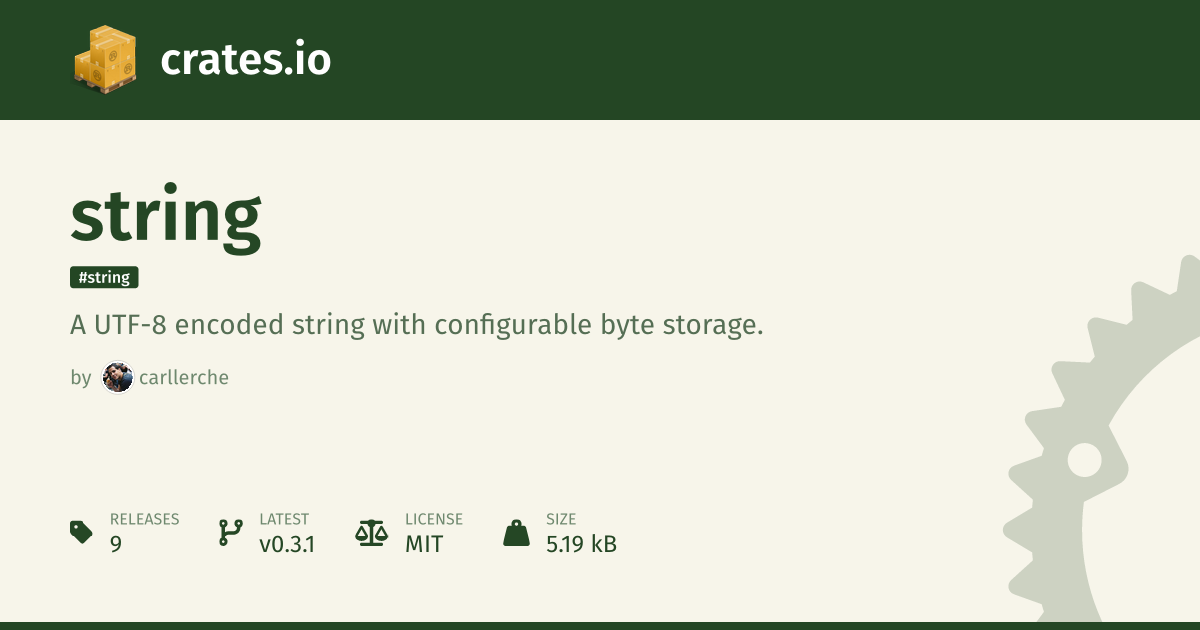The width and height of the screenshot is (1200, 630).
Task: Open the #string keyword tag
Action: (104, 278)
